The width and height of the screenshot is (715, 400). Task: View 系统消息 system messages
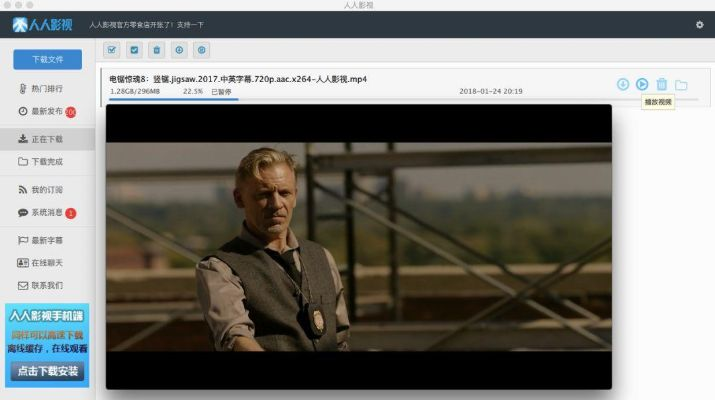(x=47, y=213)
